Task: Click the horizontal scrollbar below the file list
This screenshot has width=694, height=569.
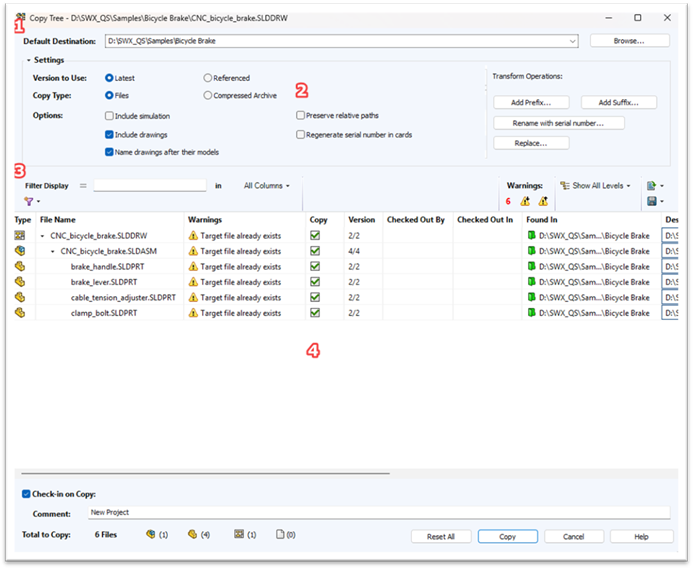Action: (x=205, y=473)
